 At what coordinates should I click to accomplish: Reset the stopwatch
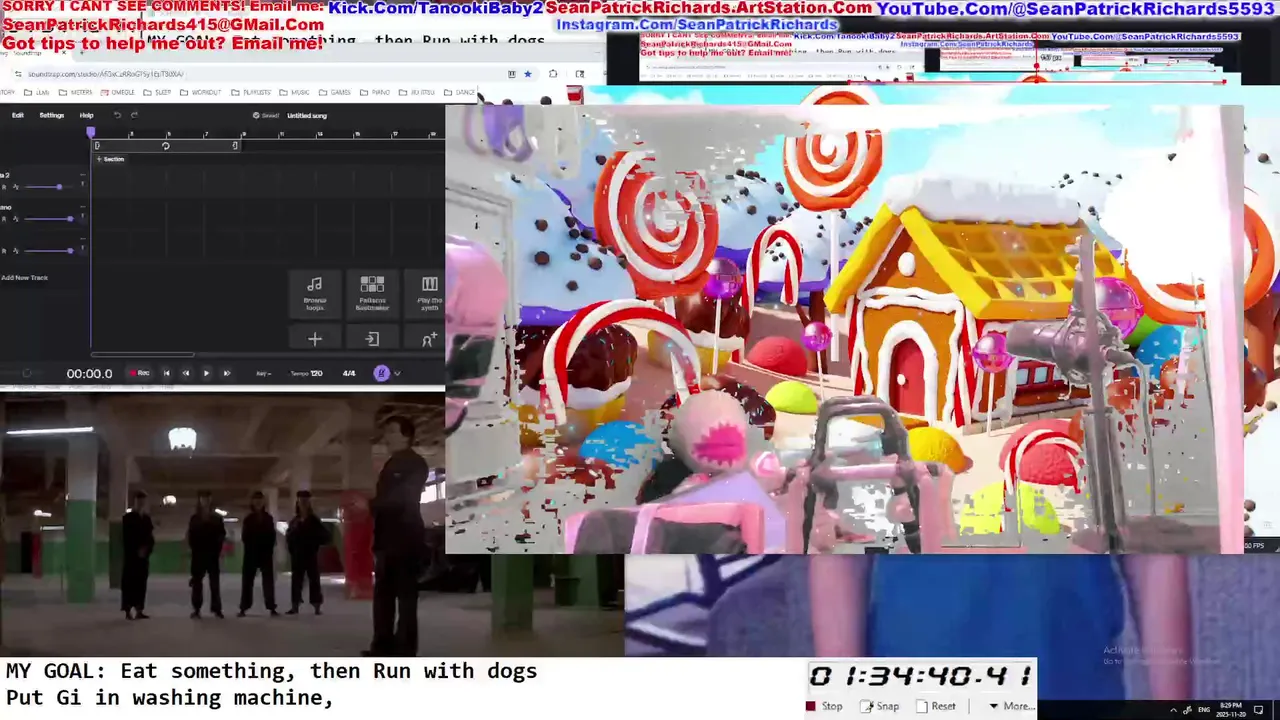pos(936,706)
